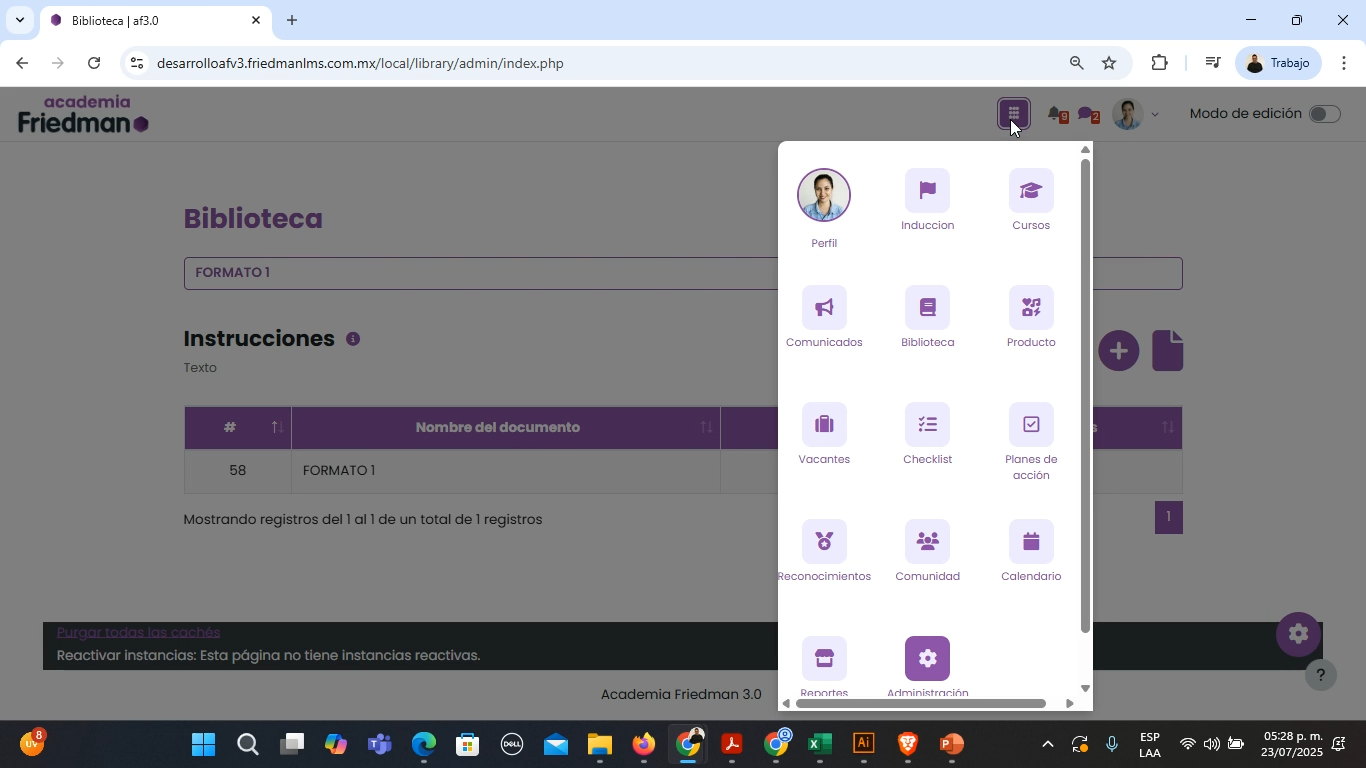
Task: Click the address bar URL
Action: tap(360, 63)
